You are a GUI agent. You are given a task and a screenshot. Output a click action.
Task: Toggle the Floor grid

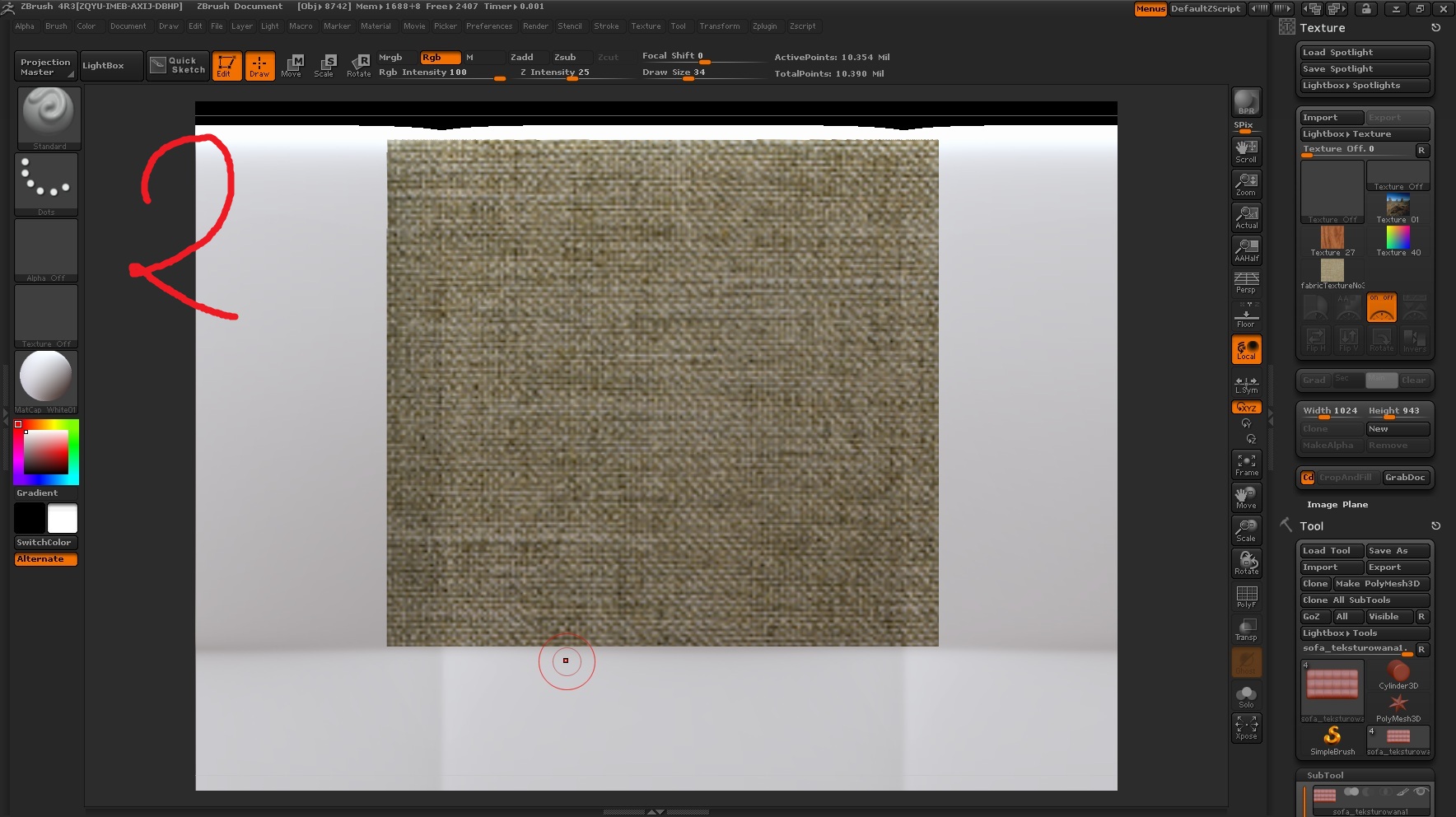pos(1247,315)
